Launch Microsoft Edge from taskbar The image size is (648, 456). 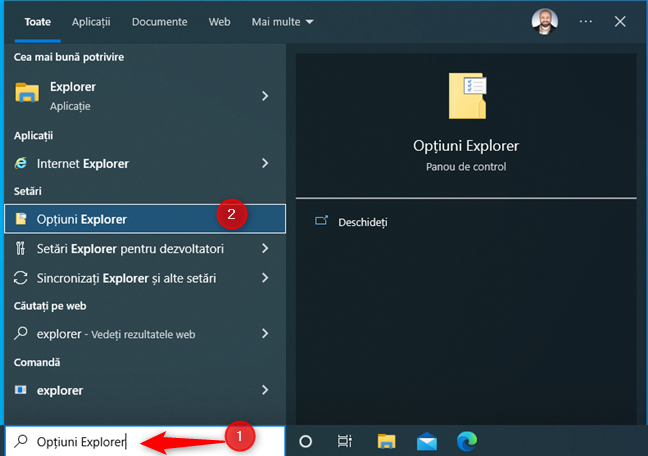click(x=467, y=441)
